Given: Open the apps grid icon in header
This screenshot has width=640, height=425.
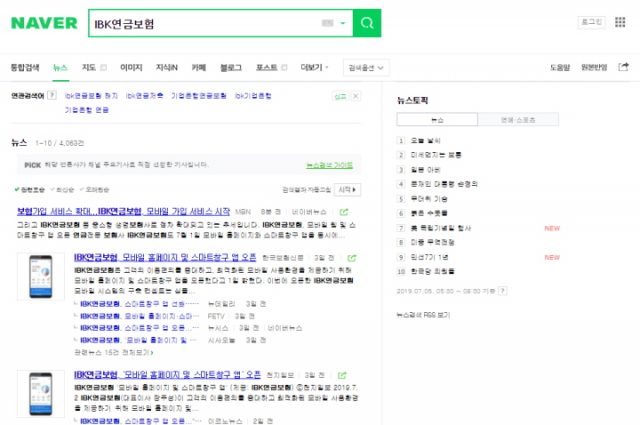Looking at the screenshot, I should (x=620, y=22).
